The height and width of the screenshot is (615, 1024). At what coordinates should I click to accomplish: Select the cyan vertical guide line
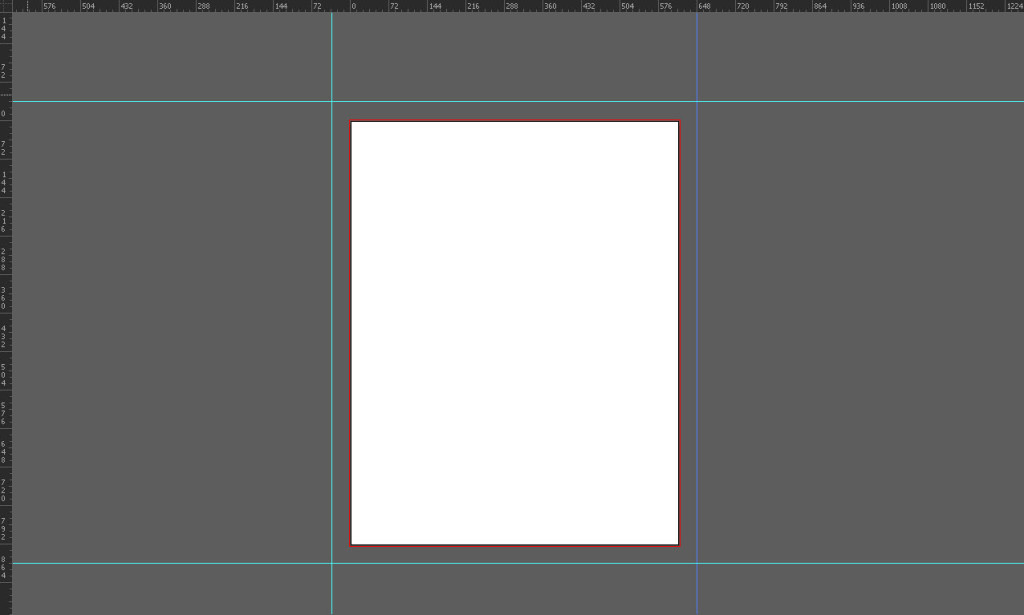click(332, 313)
